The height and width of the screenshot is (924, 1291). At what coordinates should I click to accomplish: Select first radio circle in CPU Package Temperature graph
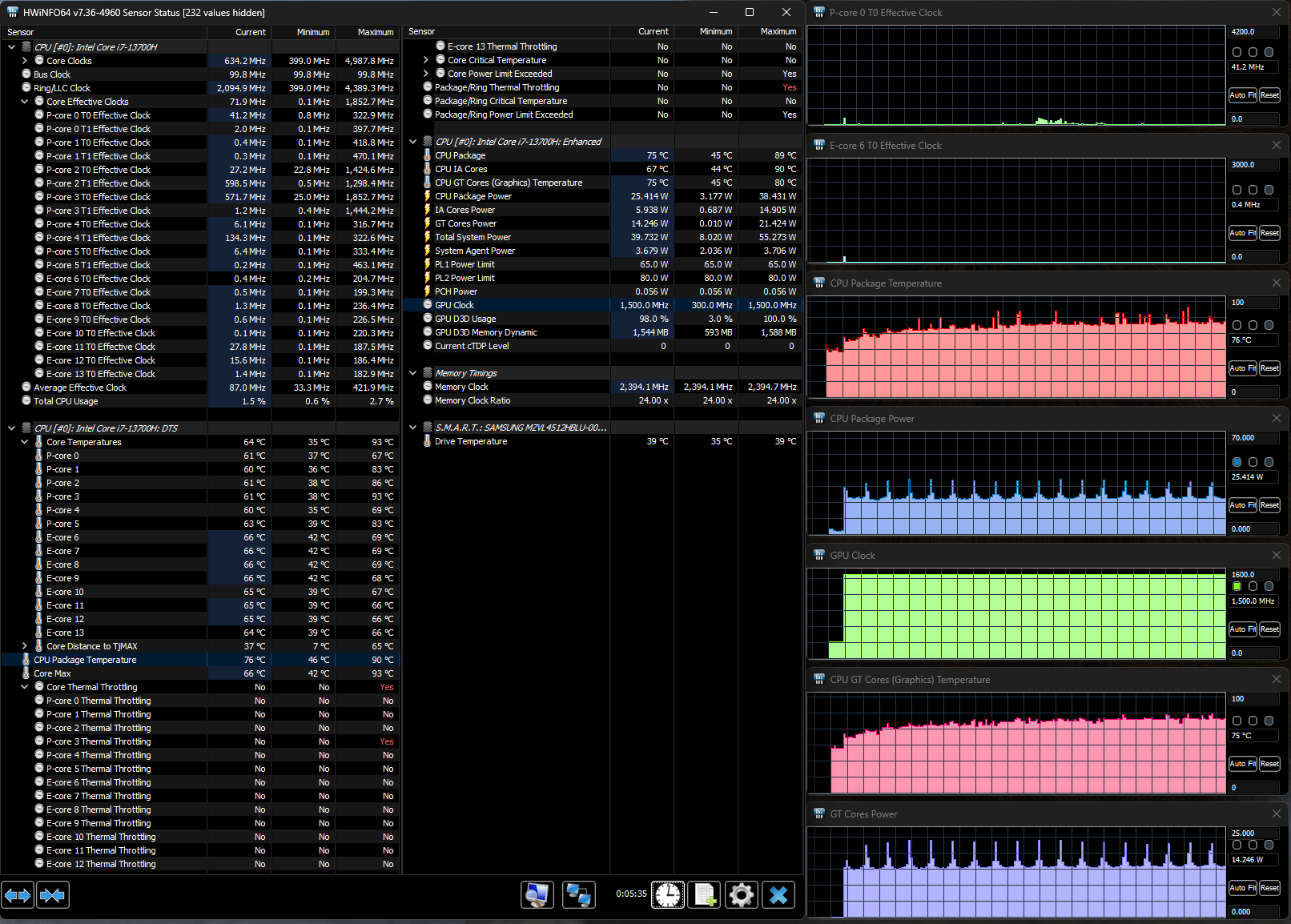(x=1237, y=325)
